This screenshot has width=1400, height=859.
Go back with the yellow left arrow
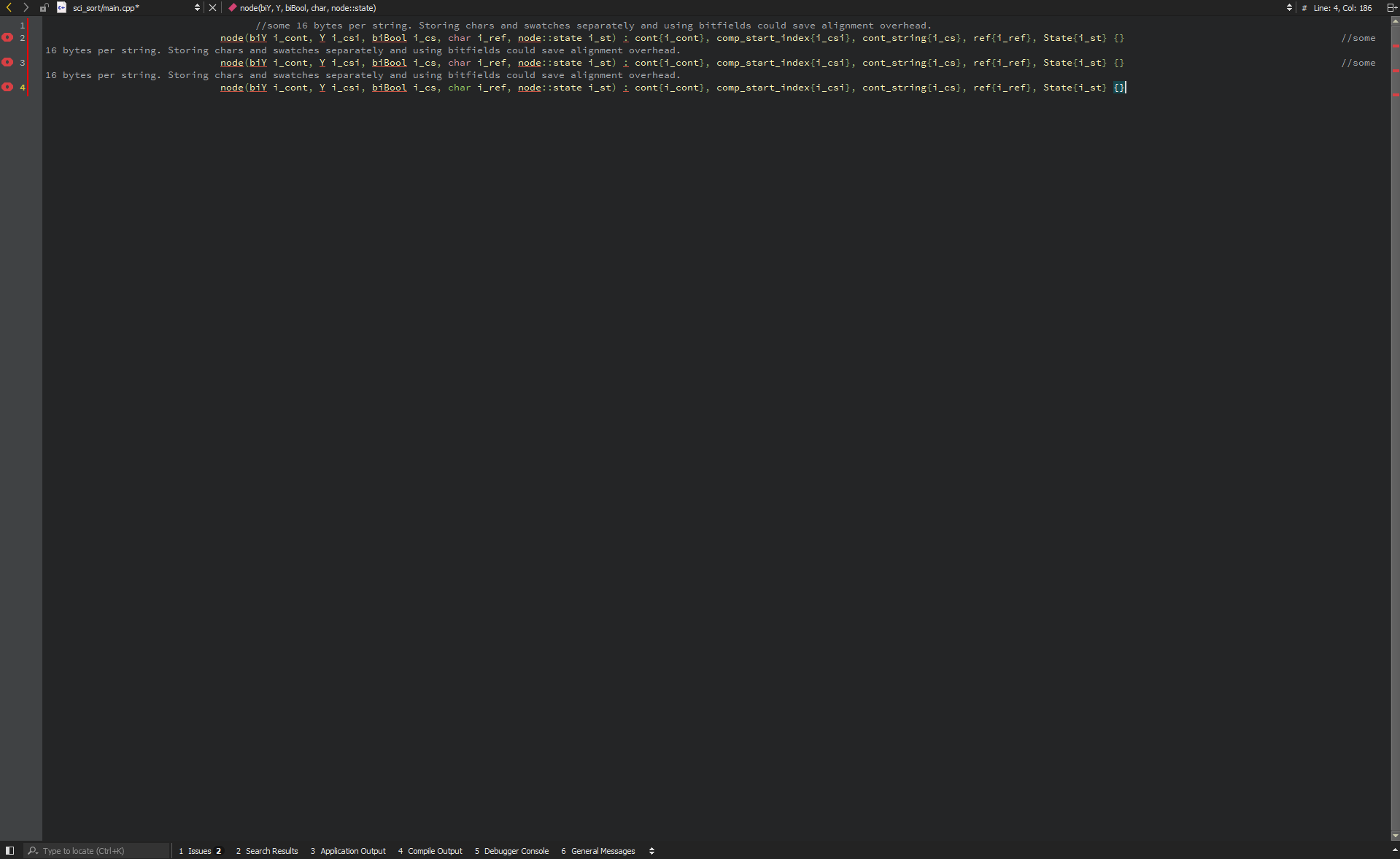coord(9,7)
